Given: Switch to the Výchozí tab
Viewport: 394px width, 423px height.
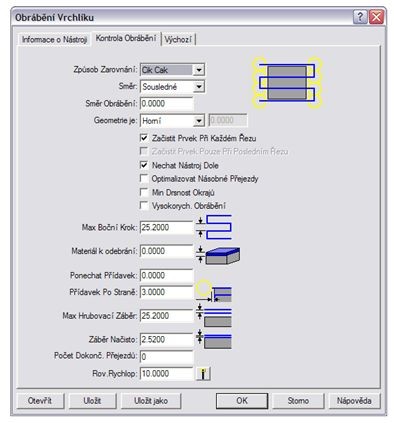Looking at the screenshot, I should point(178,39).
